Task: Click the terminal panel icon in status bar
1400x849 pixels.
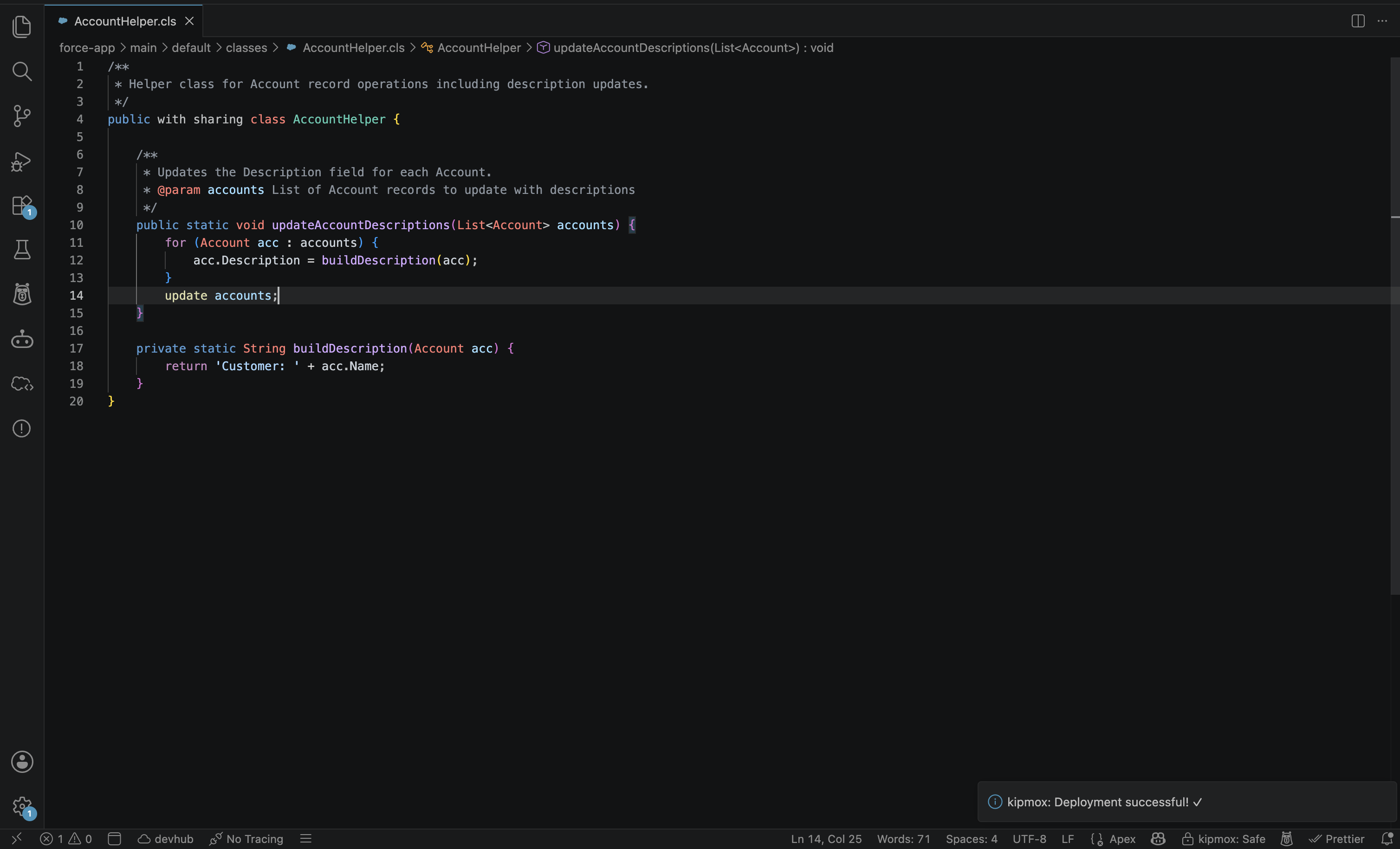Action: coord(114,839)
